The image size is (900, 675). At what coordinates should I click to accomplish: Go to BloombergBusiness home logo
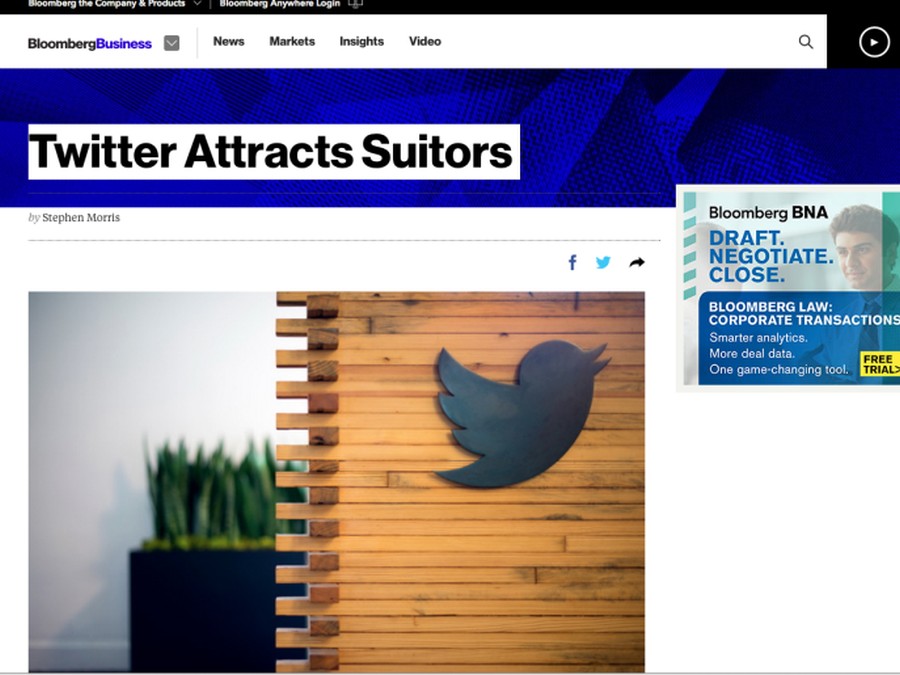point(90,44)
